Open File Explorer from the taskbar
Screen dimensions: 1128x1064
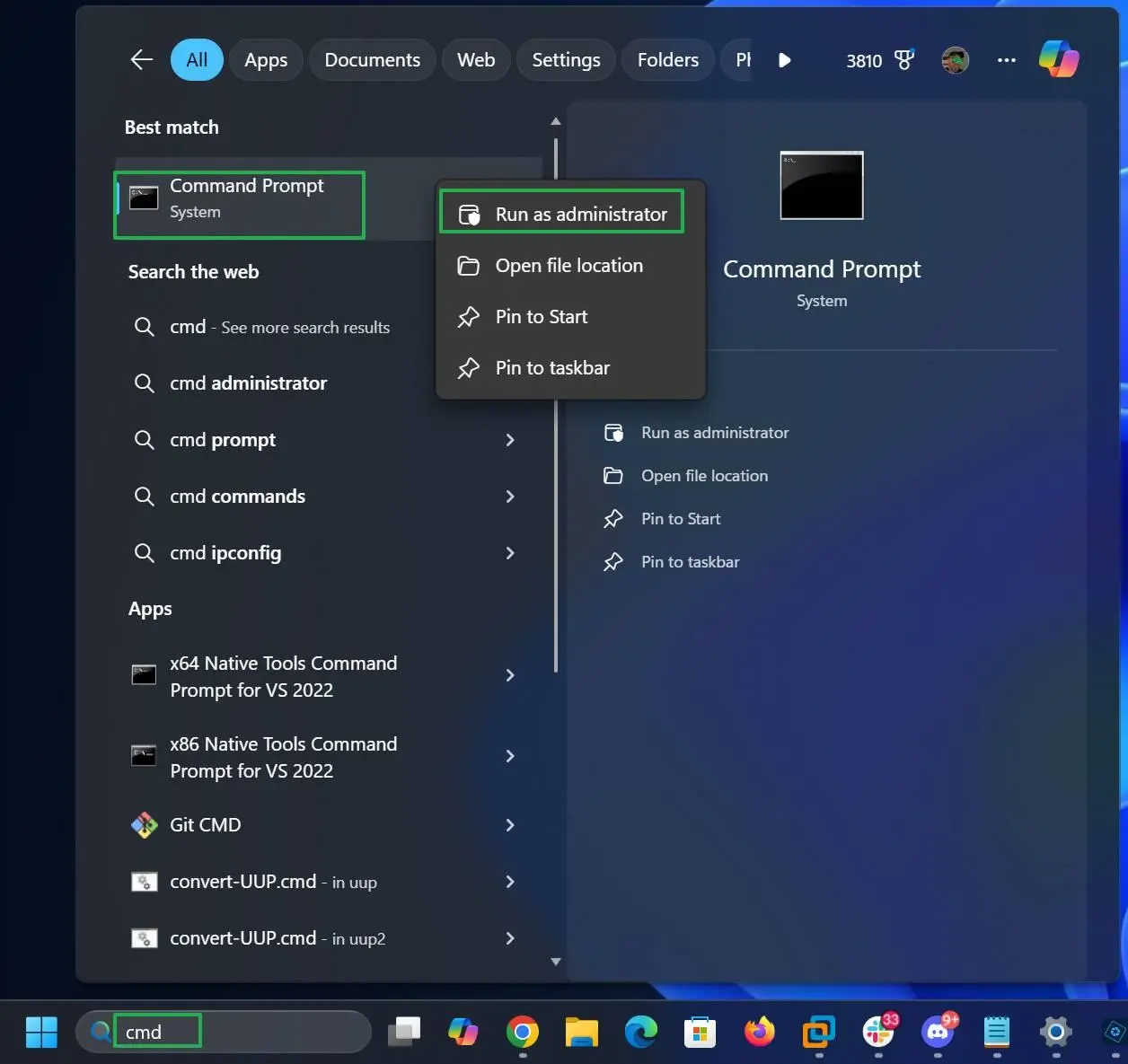tap(581, 1032)
